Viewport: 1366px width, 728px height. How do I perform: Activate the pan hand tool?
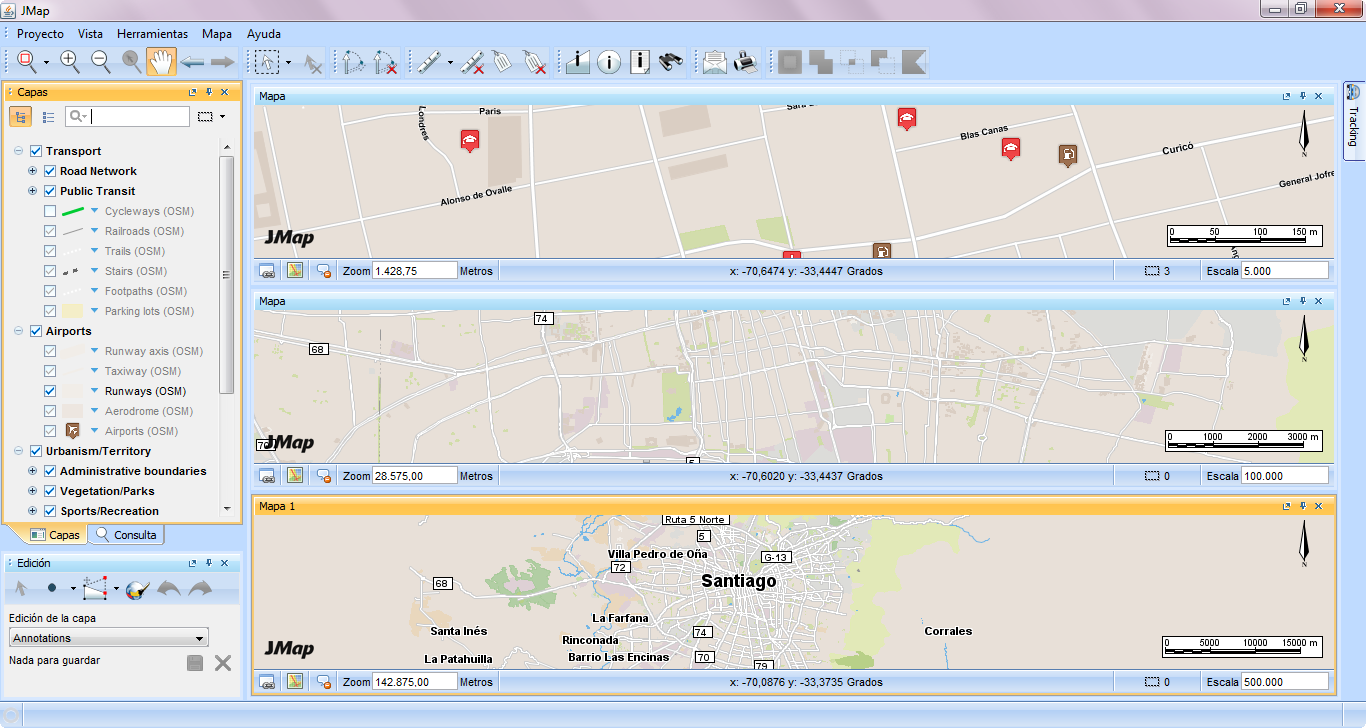[160, 62]
